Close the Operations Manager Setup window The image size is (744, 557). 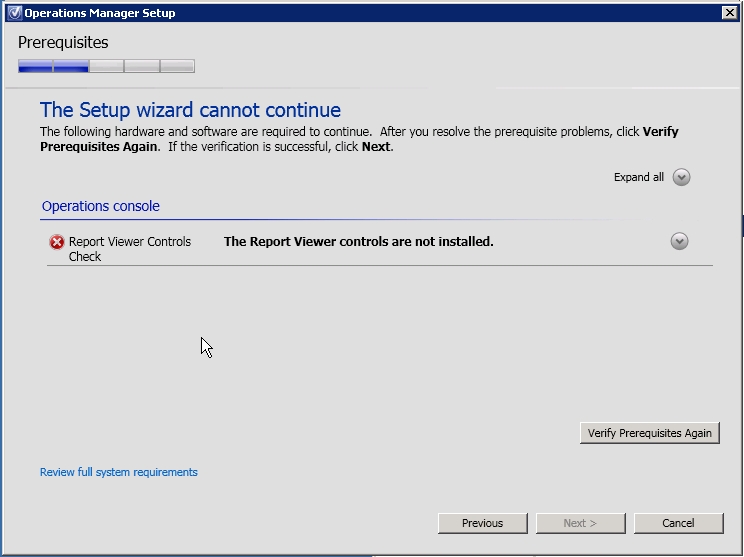tap(729, 13)
